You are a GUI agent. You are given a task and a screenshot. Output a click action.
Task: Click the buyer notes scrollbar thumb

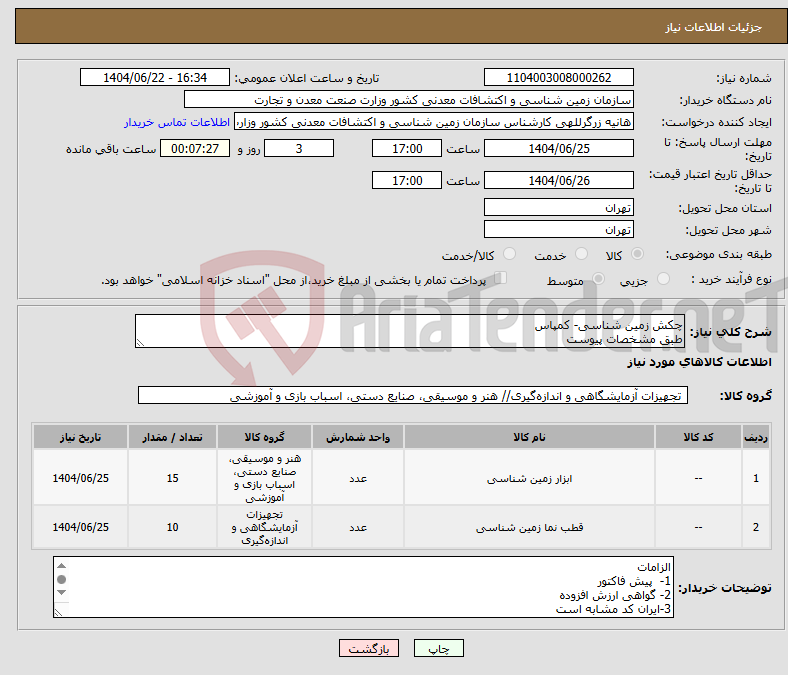[x=61, y=580]
